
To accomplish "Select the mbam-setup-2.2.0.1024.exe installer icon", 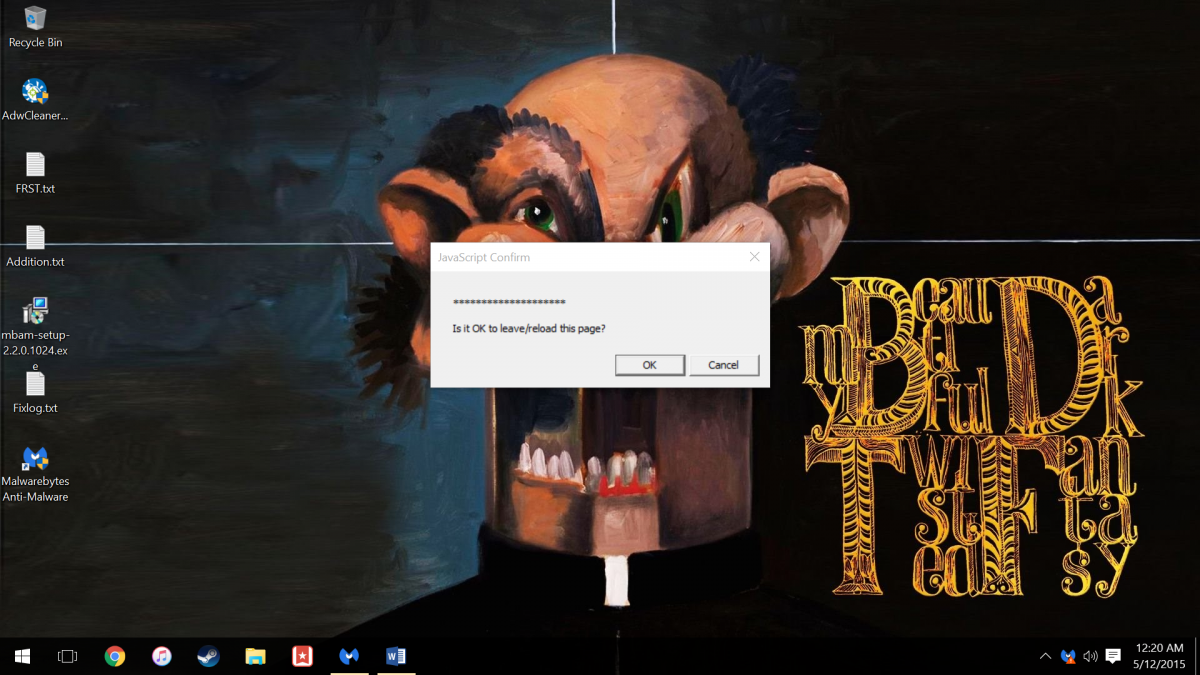I will [35, 333].
